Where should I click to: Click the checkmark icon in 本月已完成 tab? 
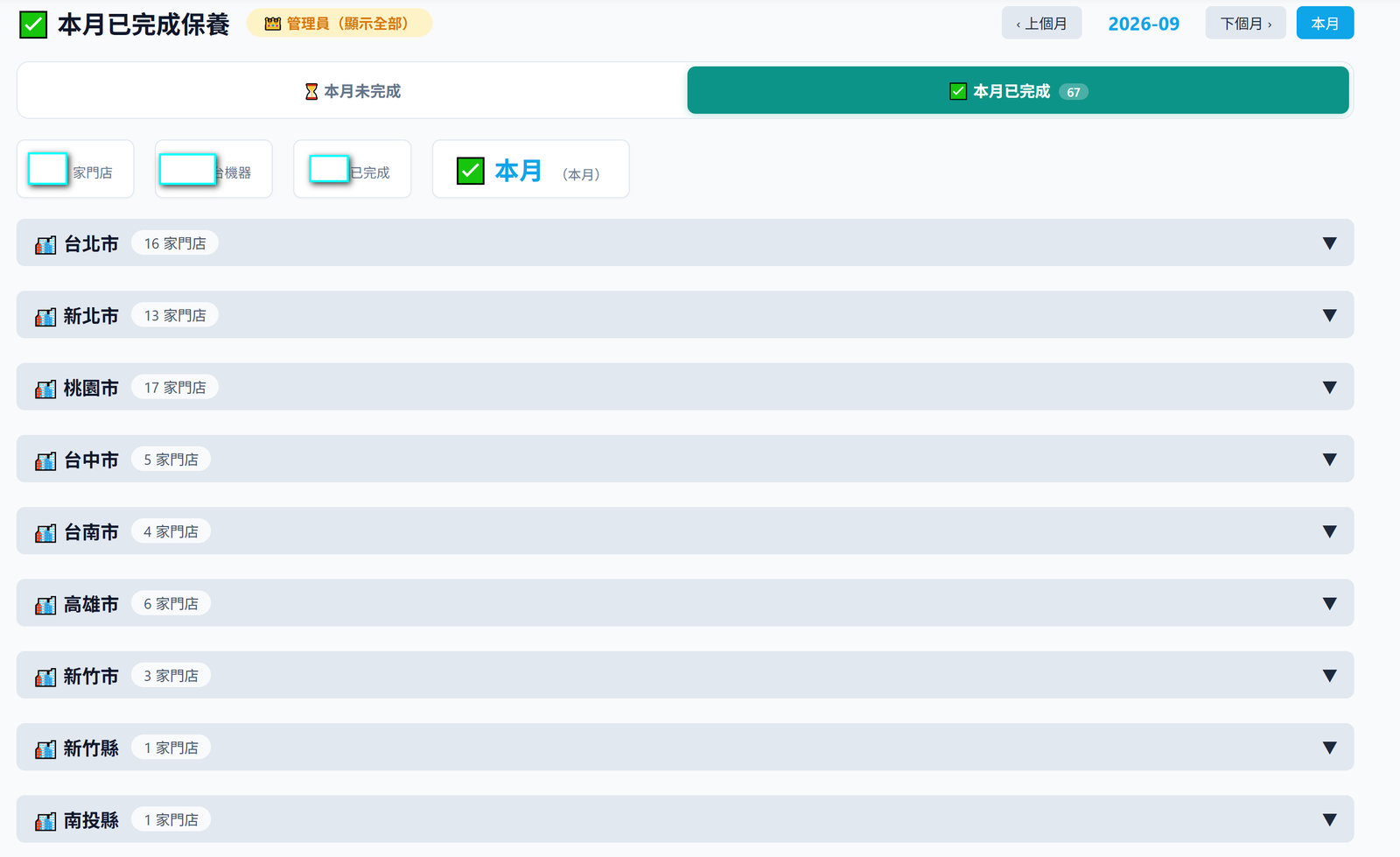coord(958,91)
